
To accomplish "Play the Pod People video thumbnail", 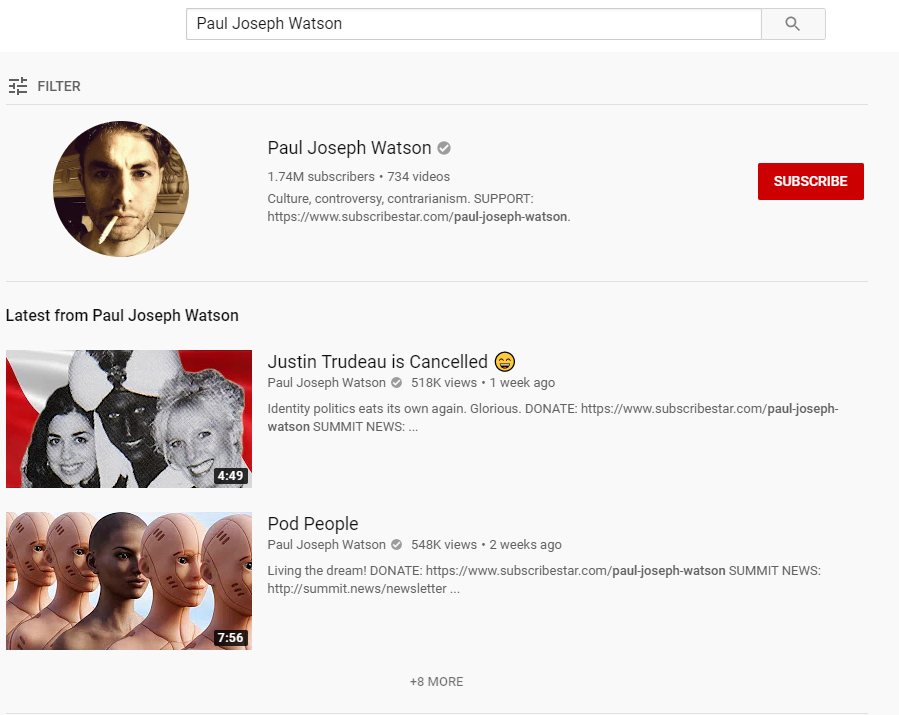I will [x=129, y=581].
